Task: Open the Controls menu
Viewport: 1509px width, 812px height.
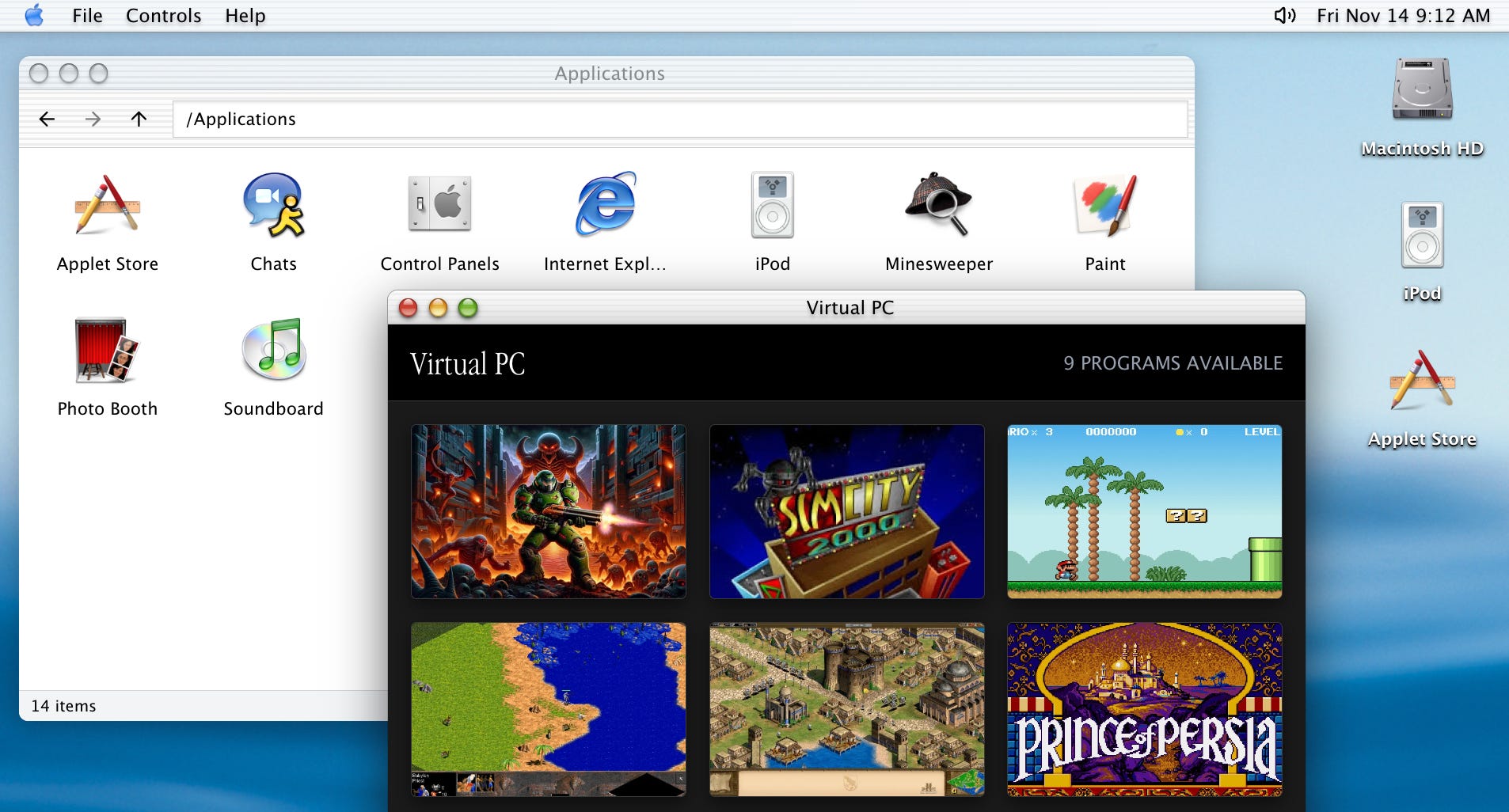Action: click(163, 16)
